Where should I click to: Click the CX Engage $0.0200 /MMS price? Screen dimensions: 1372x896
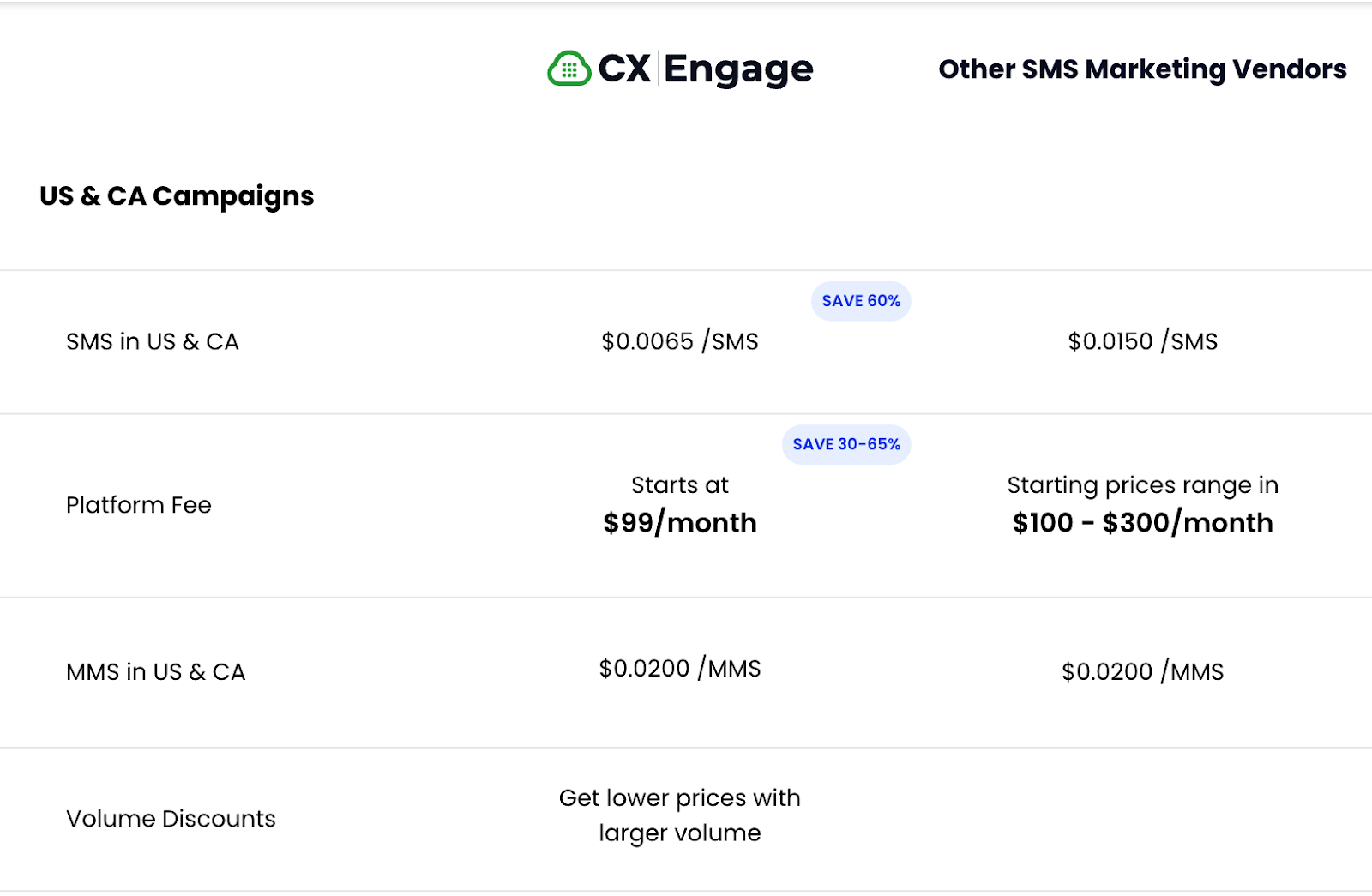(680, 669)
